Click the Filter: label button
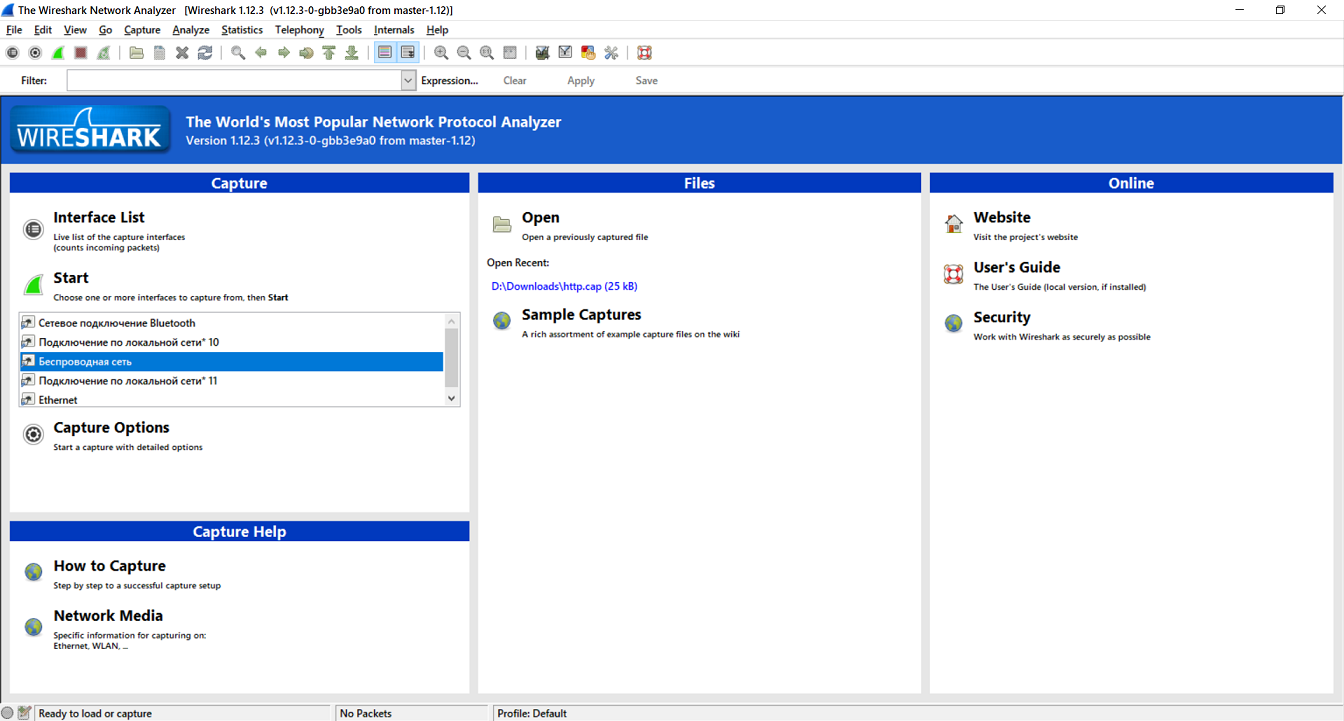Viewport: 1344px width, 721px height. 34,80
